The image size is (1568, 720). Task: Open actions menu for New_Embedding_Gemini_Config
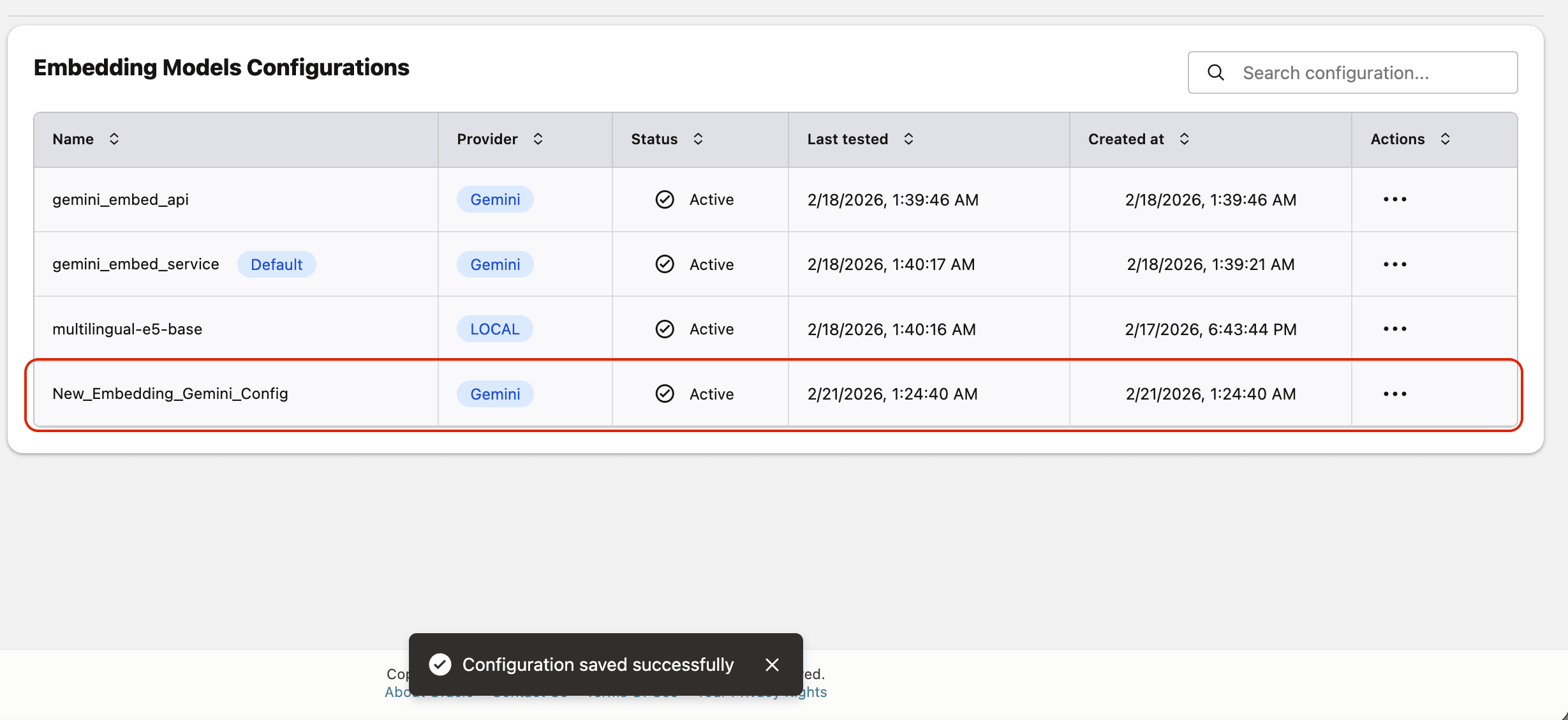(1394, 394)
